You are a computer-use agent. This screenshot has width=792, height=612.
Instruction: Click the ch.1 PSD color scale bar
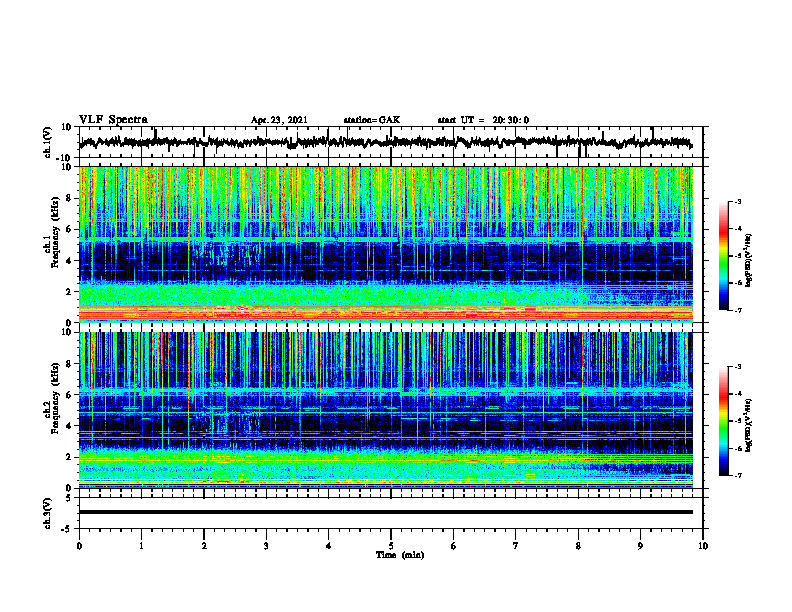tap(724, 256)
